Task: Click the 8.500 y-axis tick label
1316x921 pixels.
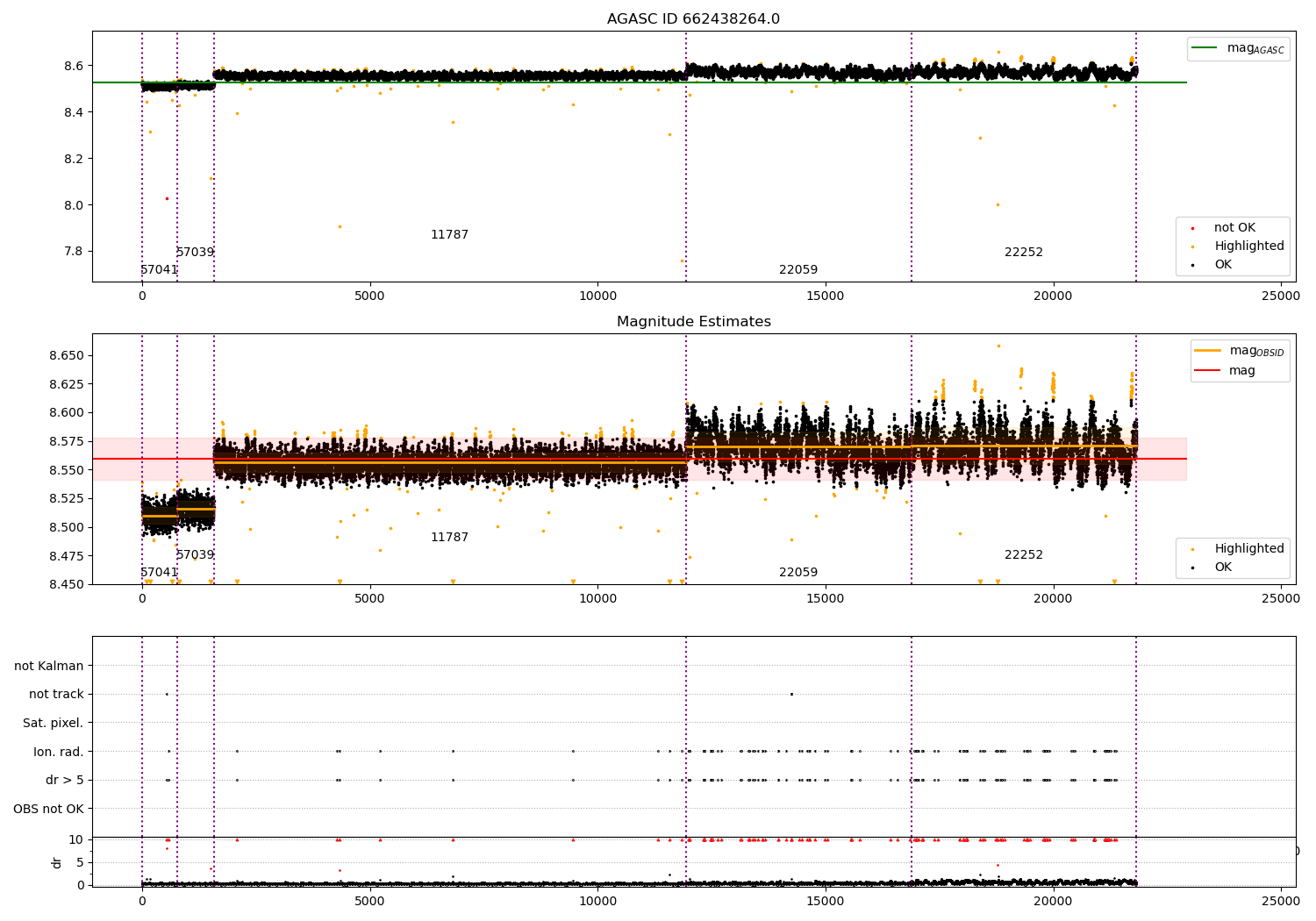Action: 66,527
